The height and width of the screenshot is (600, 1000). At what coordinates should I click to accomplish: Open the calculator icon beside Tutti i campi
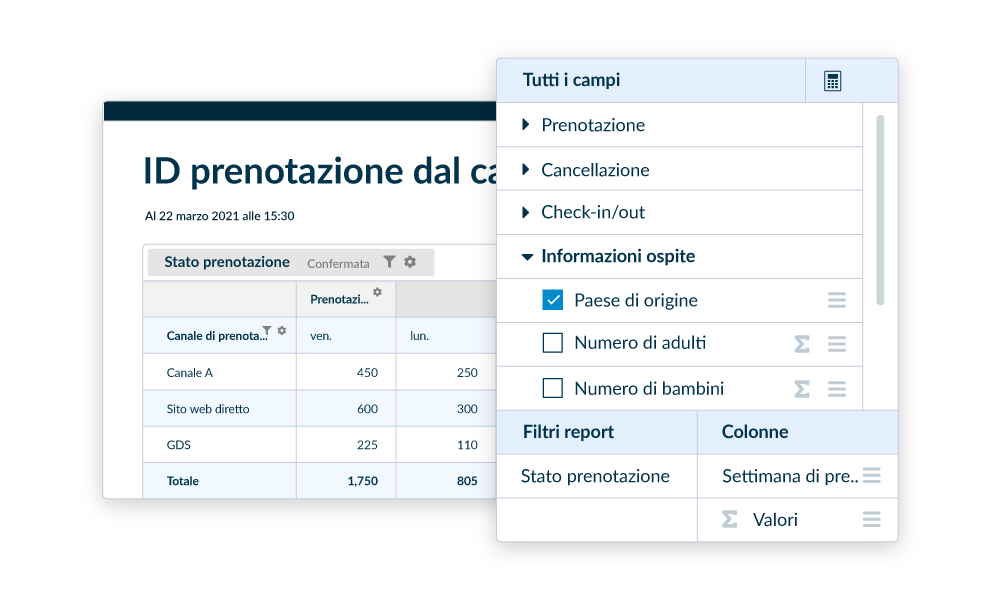(832, 81)
